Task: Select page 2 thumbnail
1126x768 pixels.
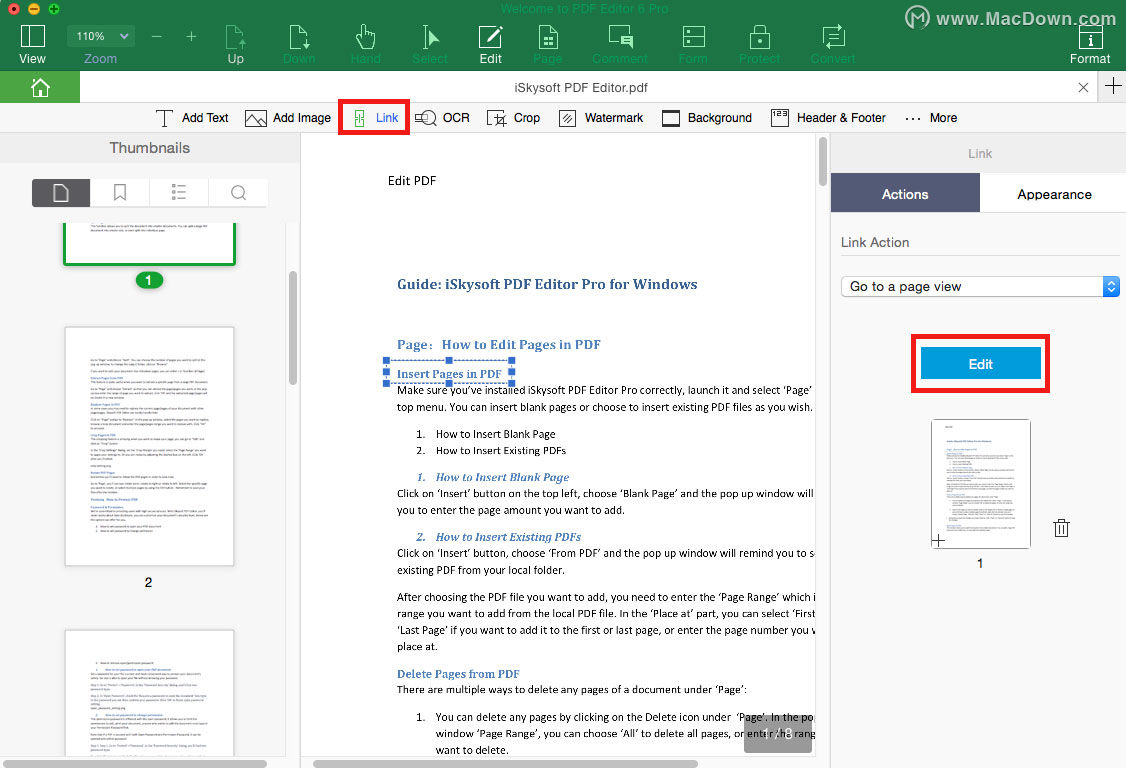Action: [x=149, y=446]
